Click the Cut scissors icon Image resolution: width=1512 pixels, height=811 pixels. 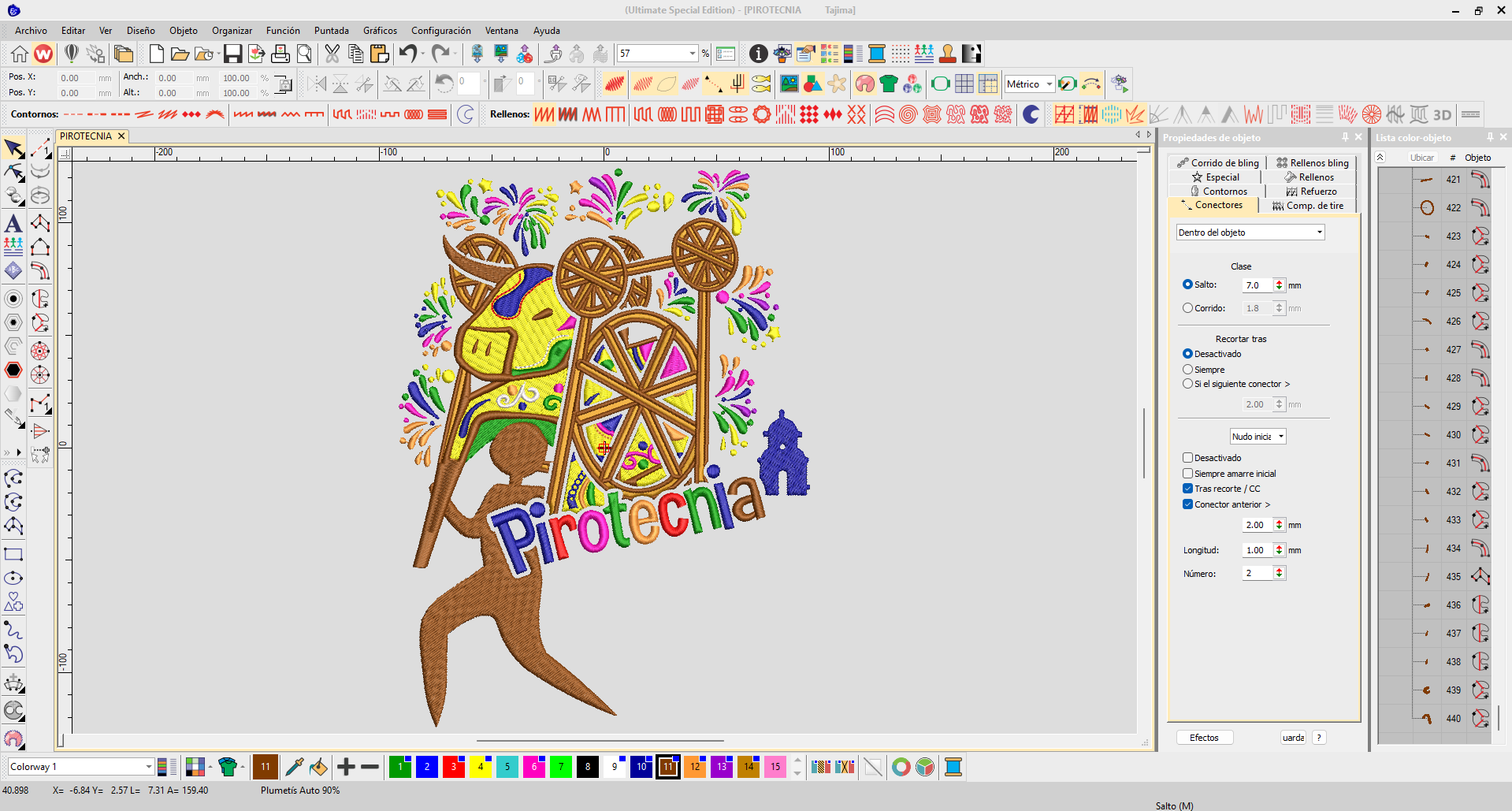pyautogui.click(x=332, y=54)
